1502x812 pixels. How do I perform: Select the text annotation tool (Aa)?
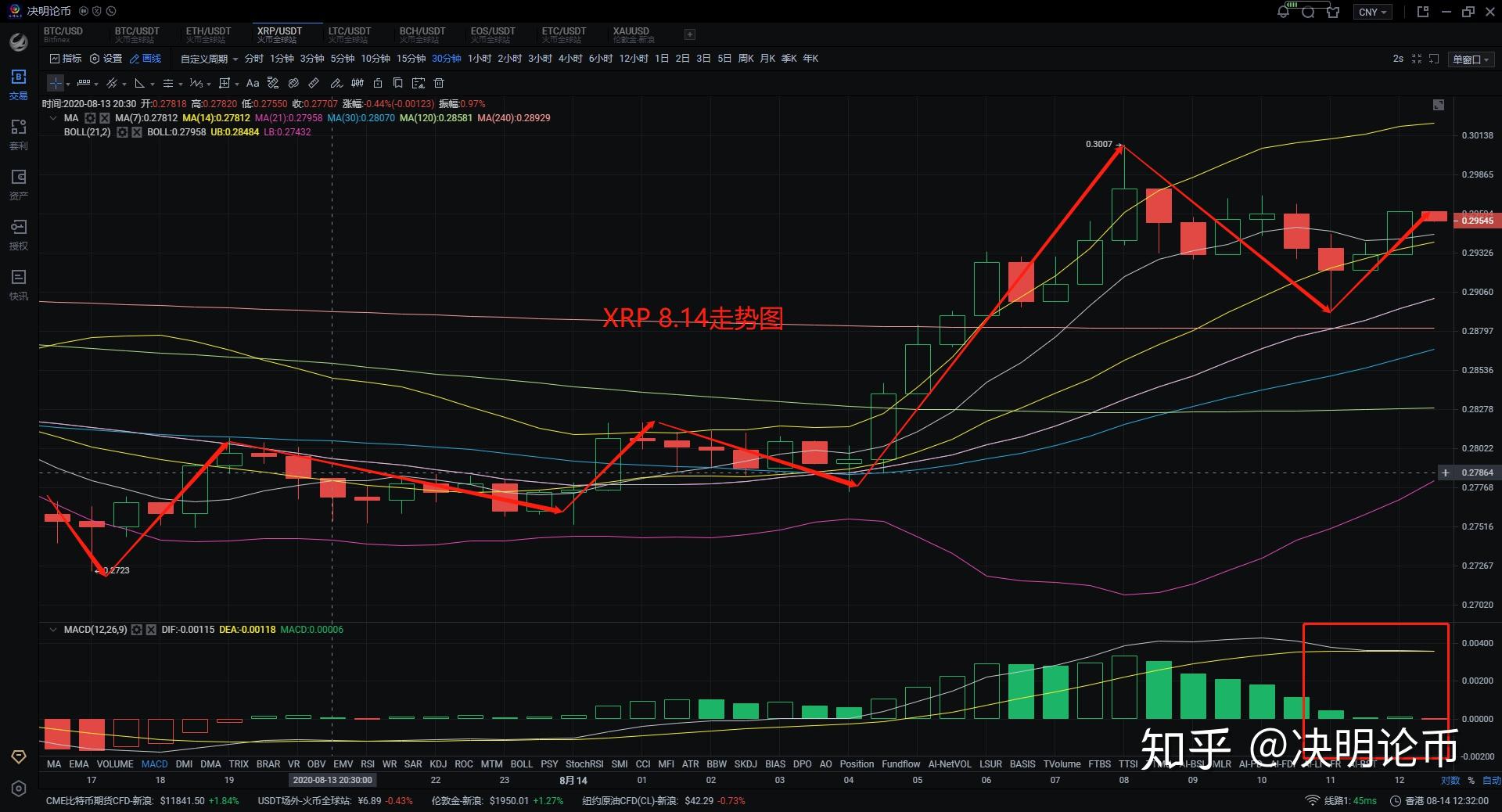pyautogui.click(x=253, y=83)
